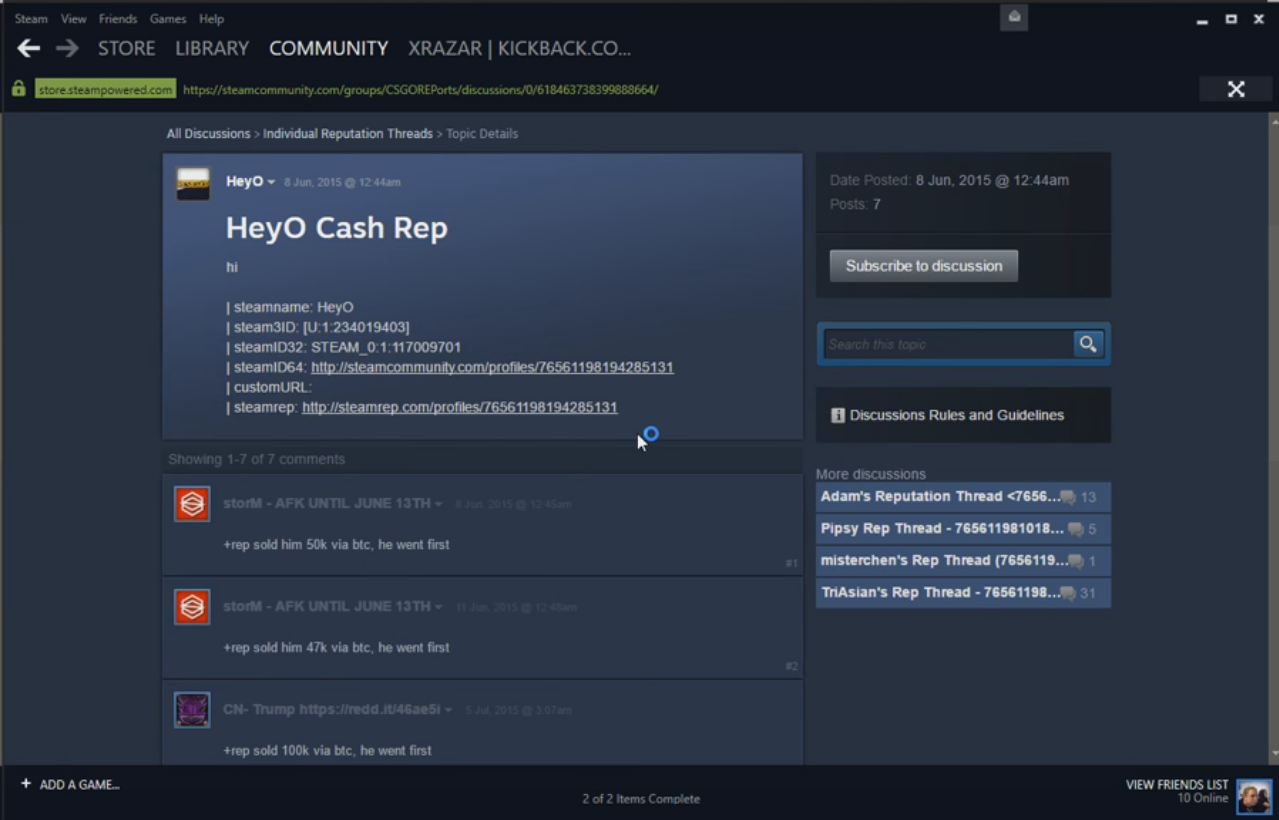Open the notifications inbox icon
The image size is (1279, 820).
pyautogui.click(x=1014, y=17)
